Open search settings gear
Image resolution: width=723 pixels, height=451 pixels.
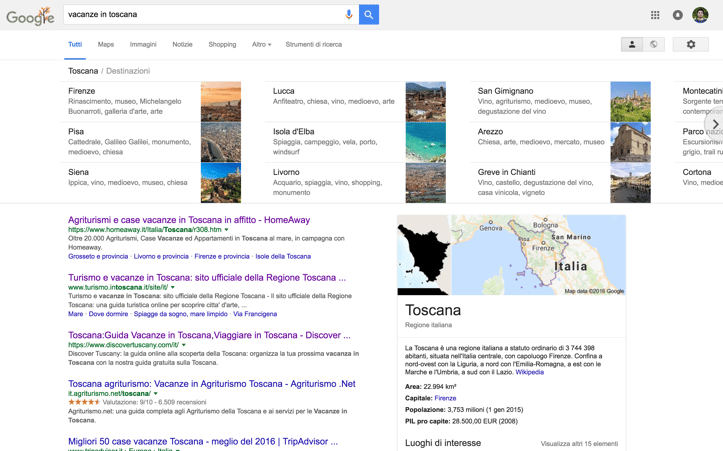click(x=691, y=44)
